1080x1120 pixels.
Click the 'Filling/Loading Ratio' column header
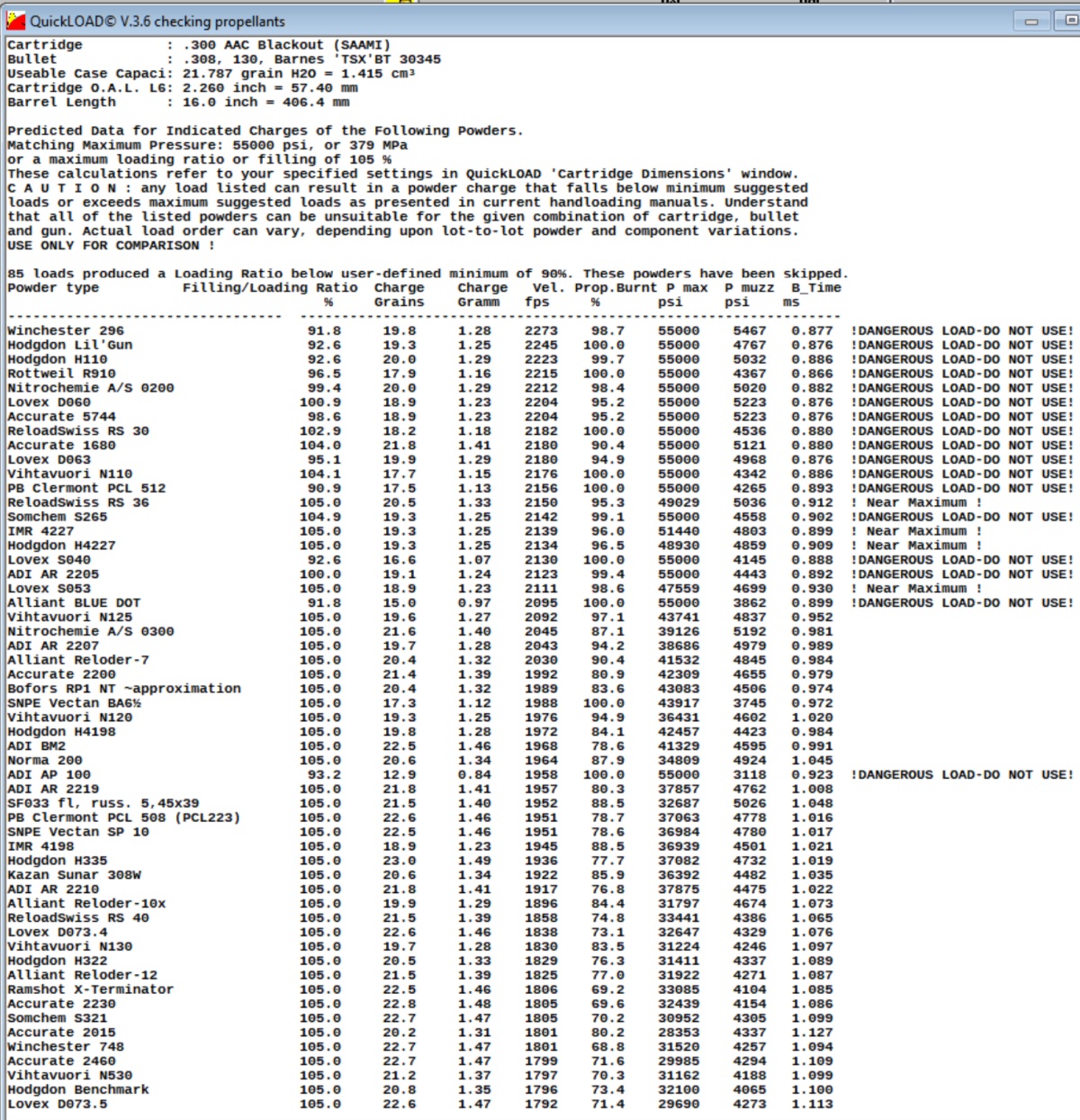[270, 288]
